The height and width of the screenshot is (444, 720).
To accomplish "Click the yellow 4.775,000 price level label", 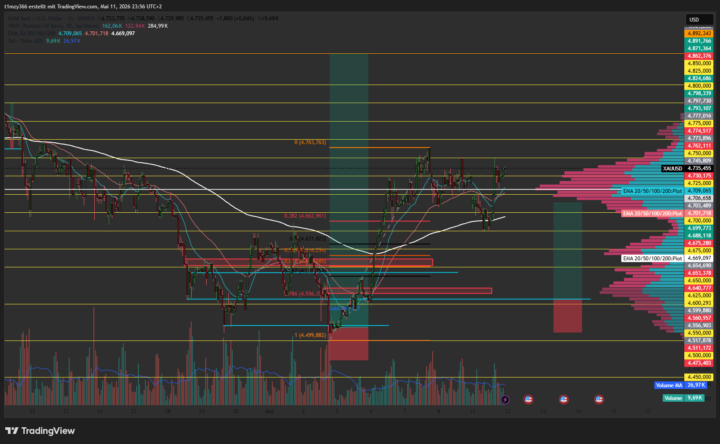I will tap(699, 124).
